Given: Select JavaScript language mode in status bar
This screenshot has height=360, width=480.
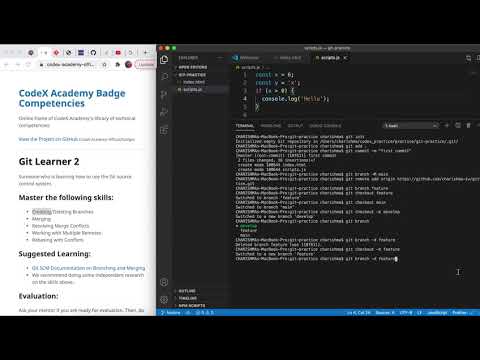Looking at the screenshot, I should (437, 313).
